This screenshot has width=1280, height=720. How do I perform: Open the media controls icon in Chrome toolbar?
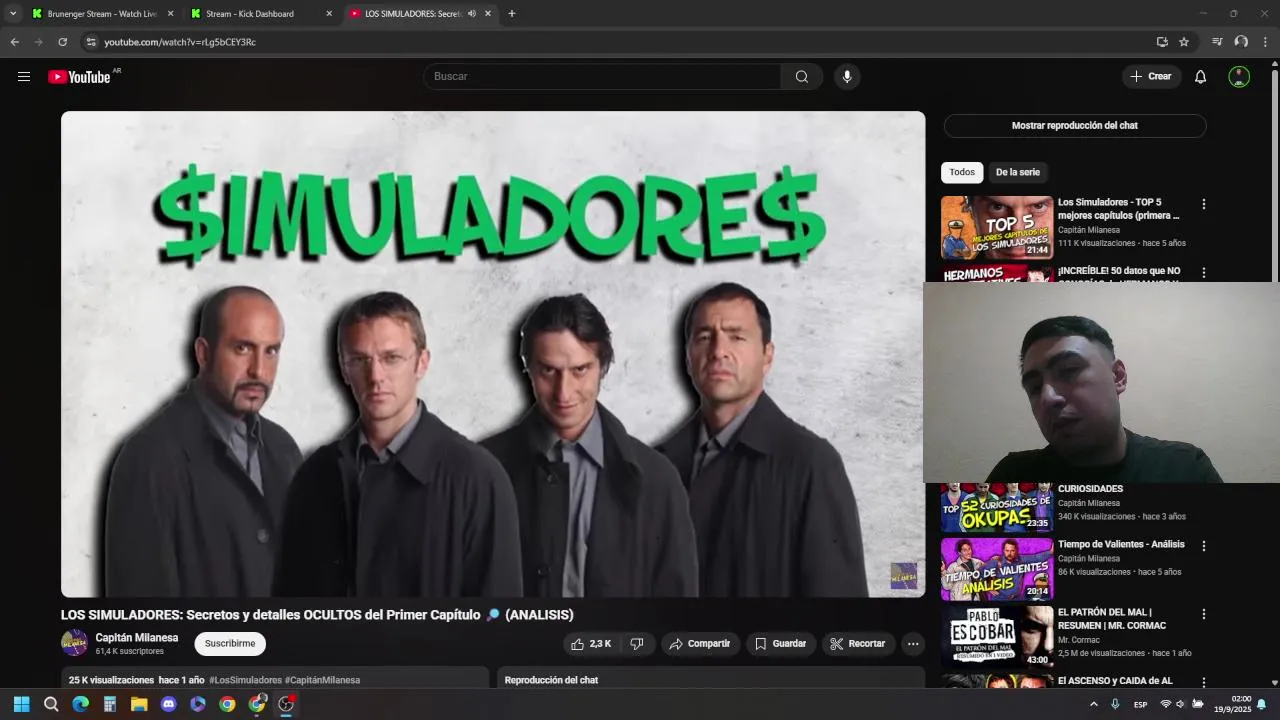pyautogui.click(x=1217, y=42)
